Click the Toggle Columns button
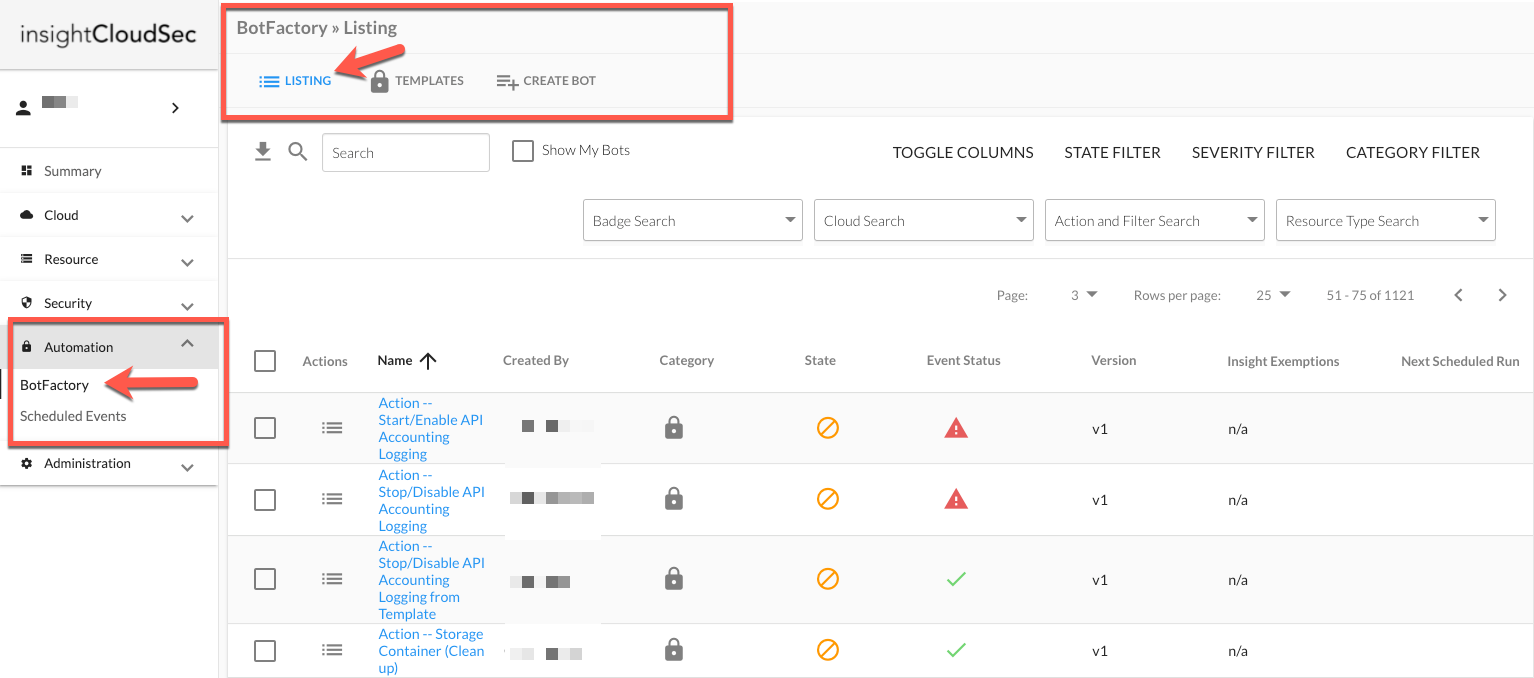Viewport: 1534px width, 678px height. point(963,152)
